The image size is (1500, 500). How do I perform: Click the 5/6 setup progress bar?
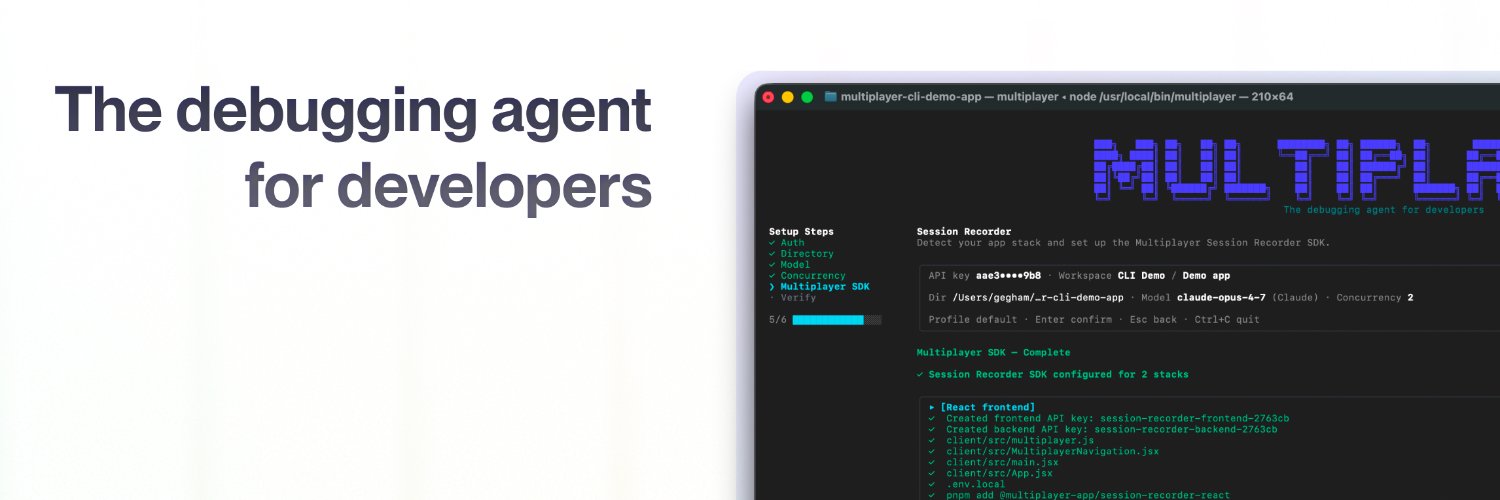(837, 320)
